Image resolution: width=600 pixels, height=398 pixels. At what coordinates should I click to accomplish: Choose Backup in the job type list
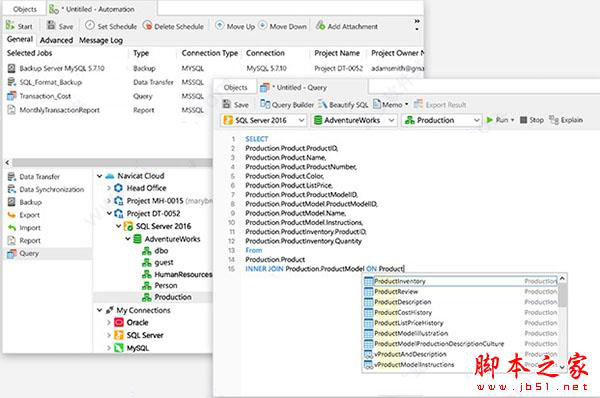point(30,202)
